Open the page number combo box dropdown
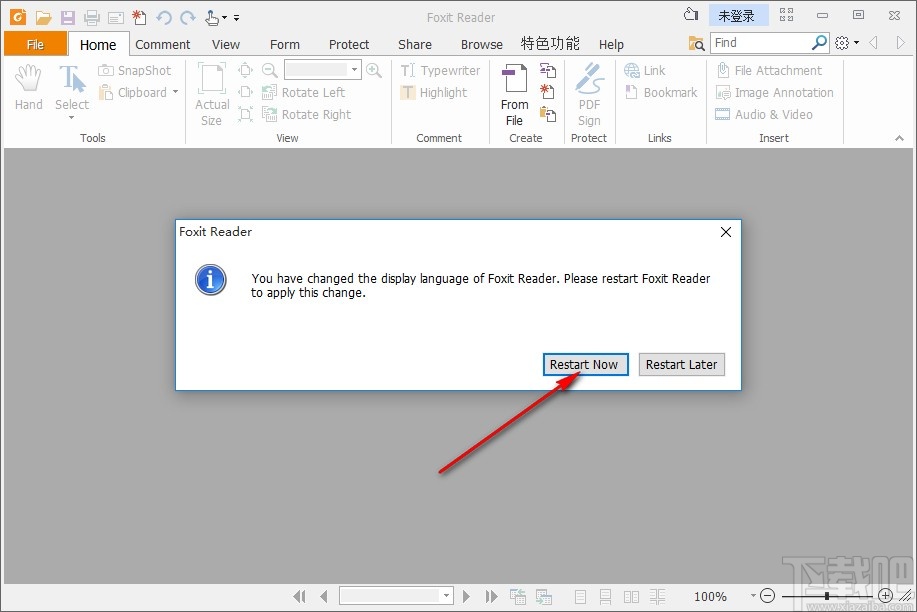 [446, 596]
